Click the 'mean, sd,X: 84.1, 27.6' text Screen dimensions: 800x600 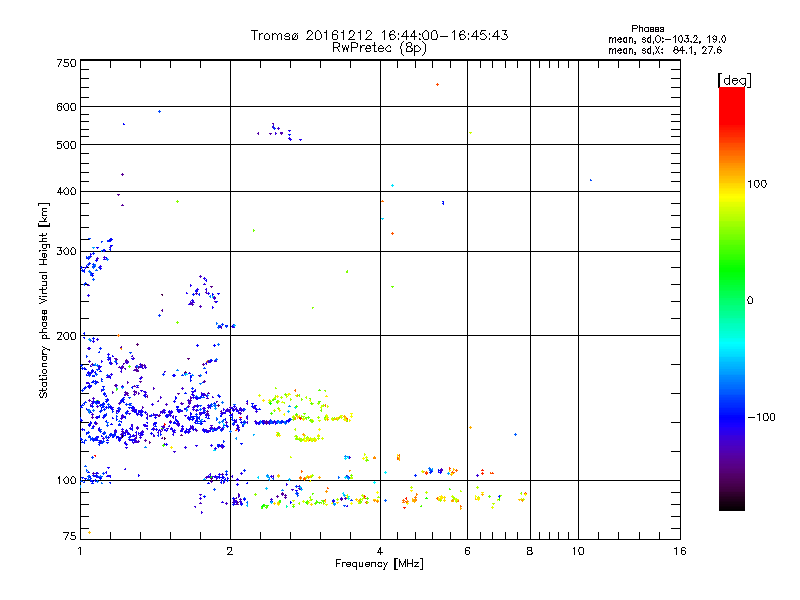click(x=665, y=50)
